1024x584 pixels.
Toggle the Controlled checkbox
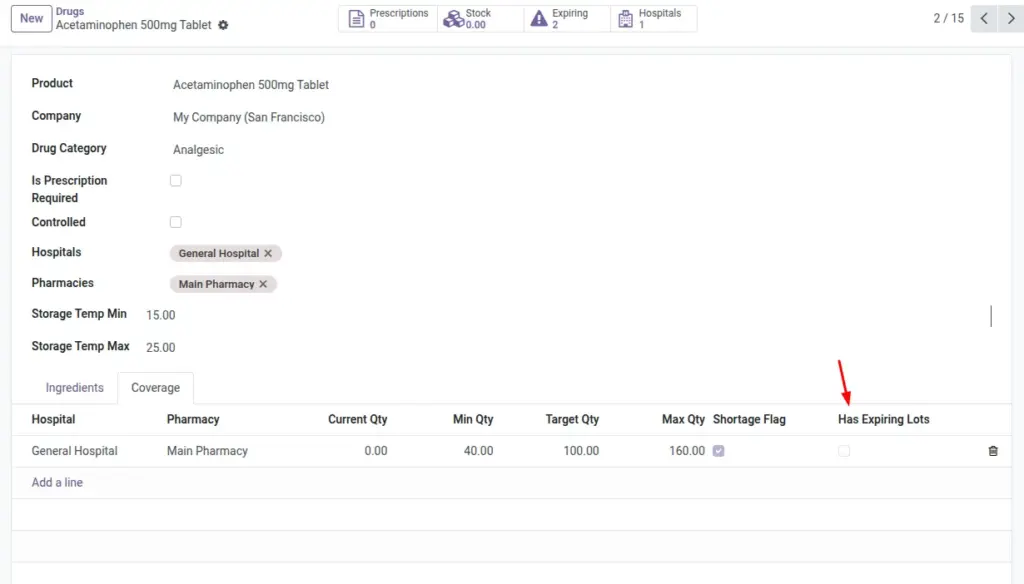pyautogui.click(x=176, y=222)
